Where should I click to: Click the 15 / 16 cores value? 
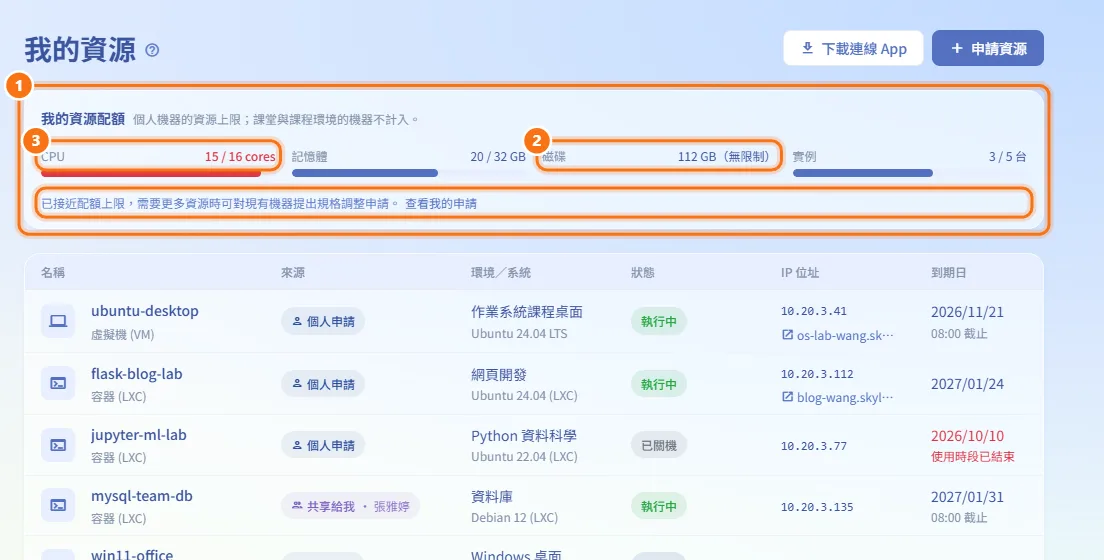point(240,156)
